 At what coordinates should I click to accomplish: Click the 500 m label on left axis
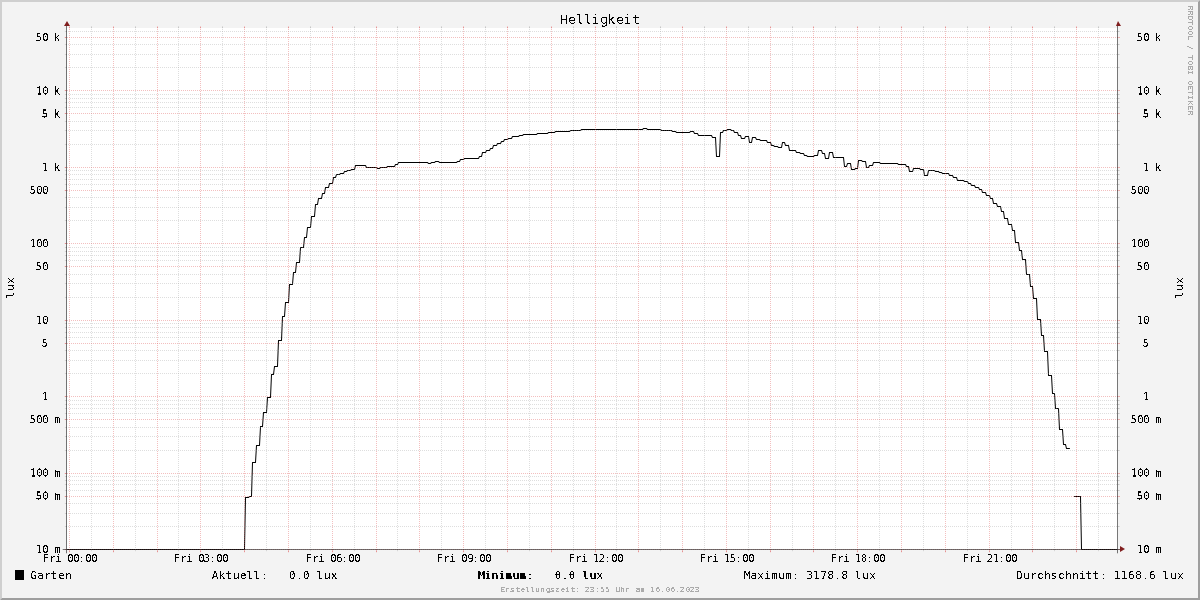coord(44,420)
